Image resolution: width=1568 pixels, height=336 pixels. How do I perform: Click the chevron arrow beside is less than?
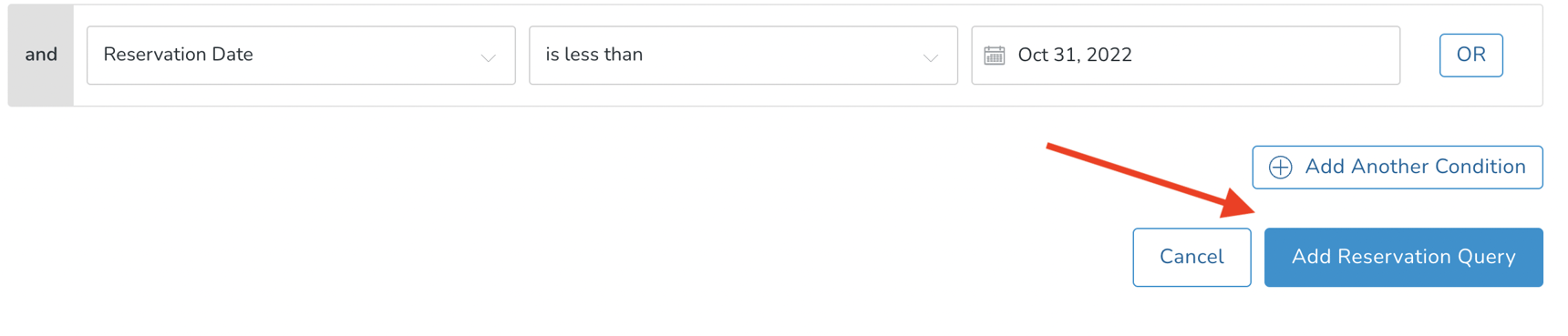[x=931, y=57]
